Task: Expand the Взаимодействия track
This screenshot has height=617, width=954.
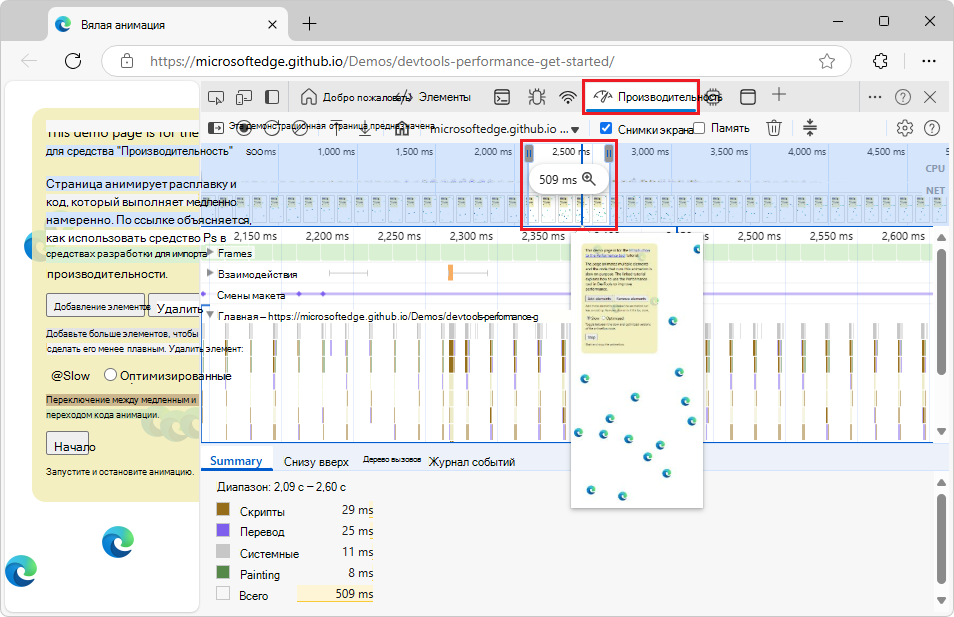Action: 210,273
